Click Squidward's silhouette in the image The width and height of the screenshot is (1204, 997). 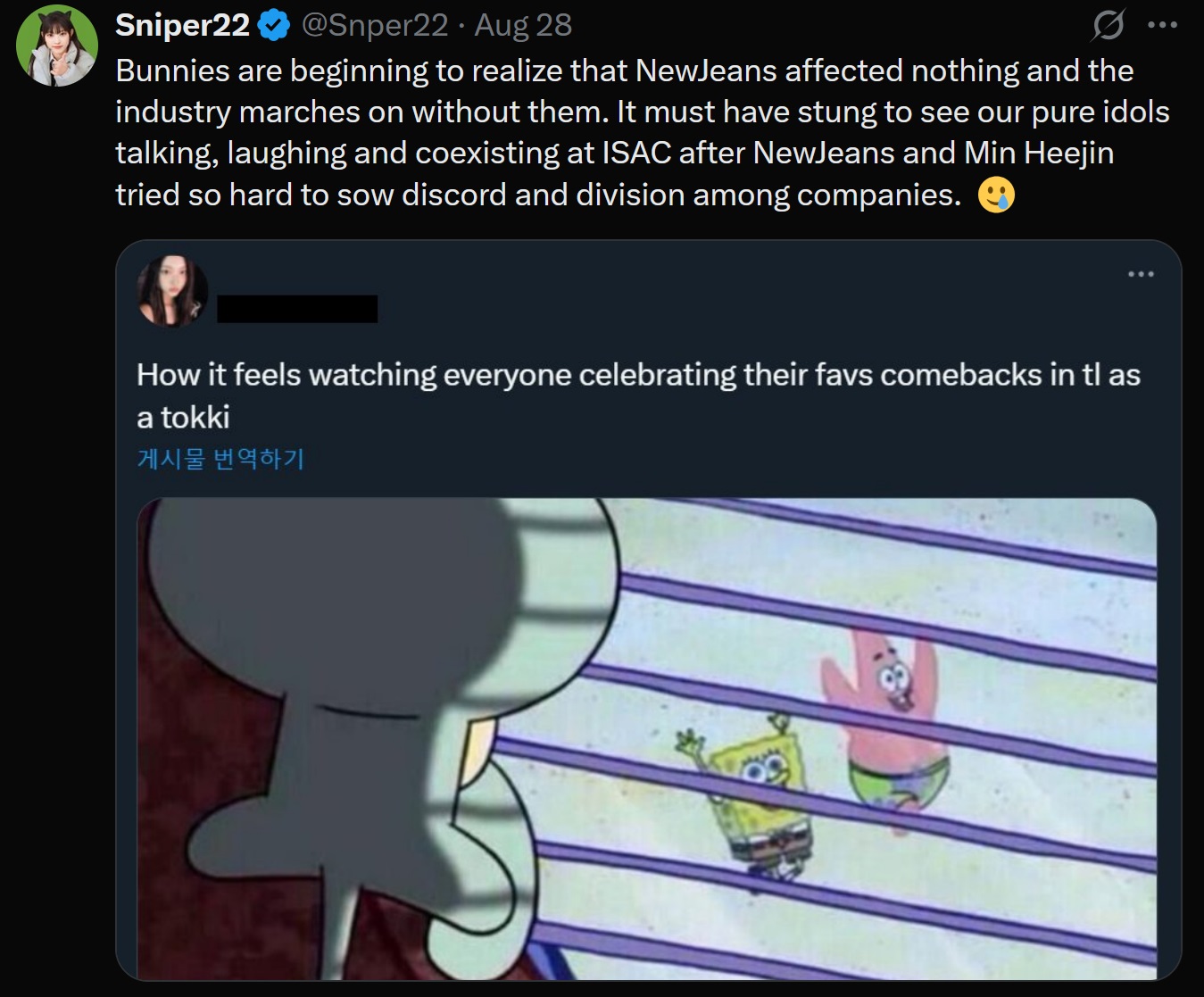pos(375,732)
